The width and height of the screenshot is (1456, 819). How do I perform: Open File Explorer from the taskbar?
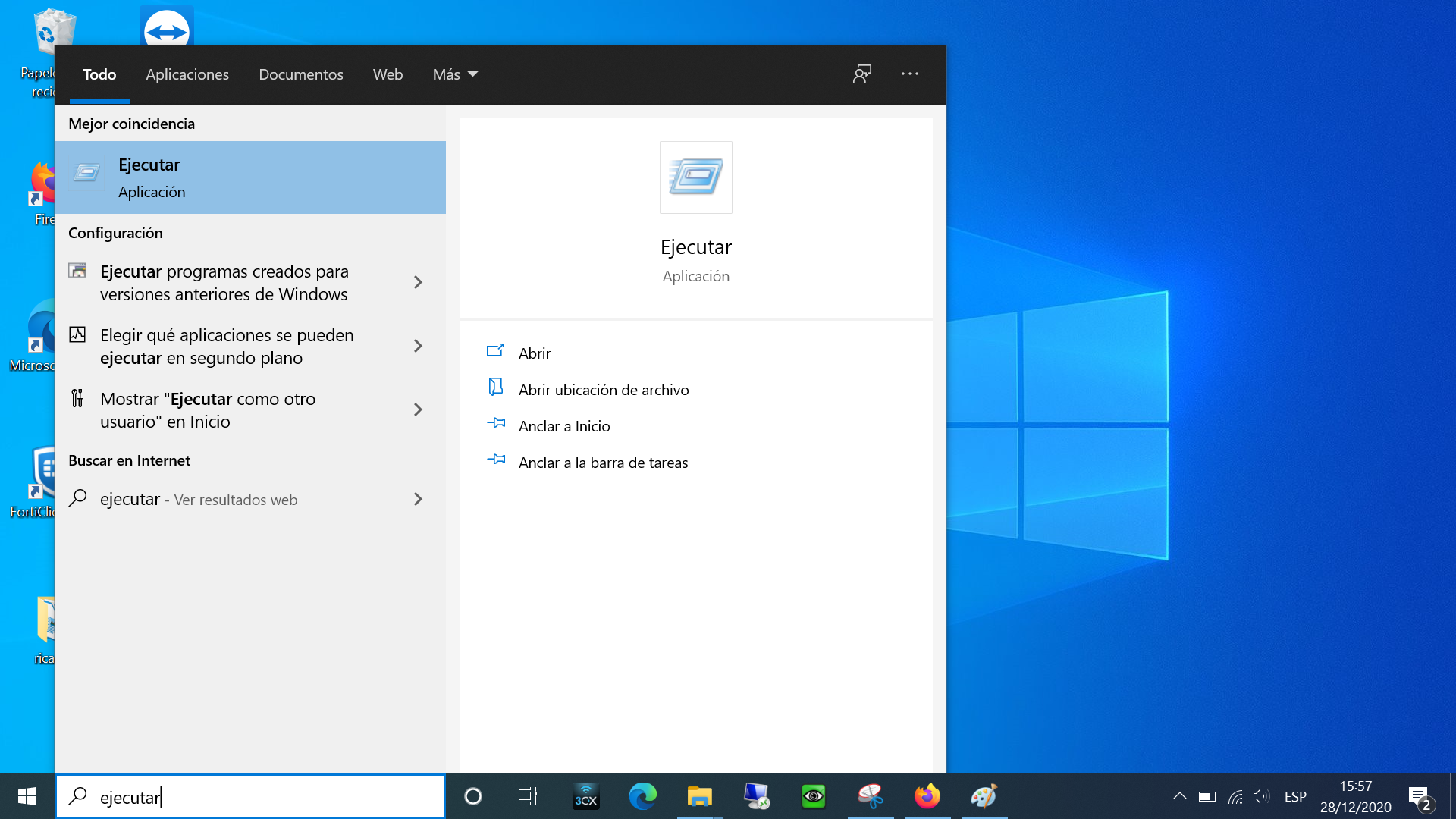[699, 796]
